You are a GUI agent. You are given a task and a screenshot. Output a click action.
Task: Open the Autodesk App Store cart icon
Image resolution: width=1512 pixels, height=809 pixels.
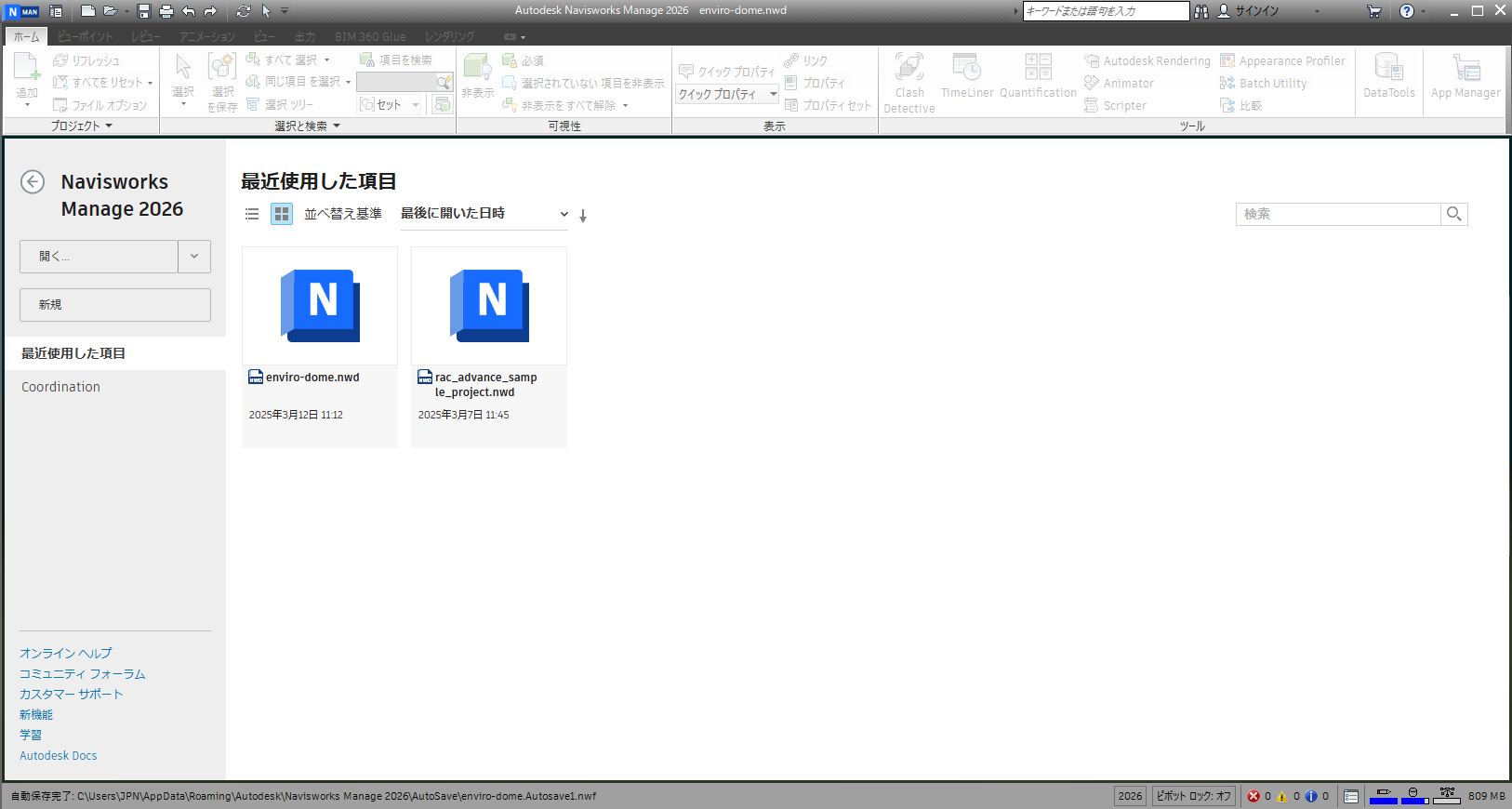point(1374,11)
